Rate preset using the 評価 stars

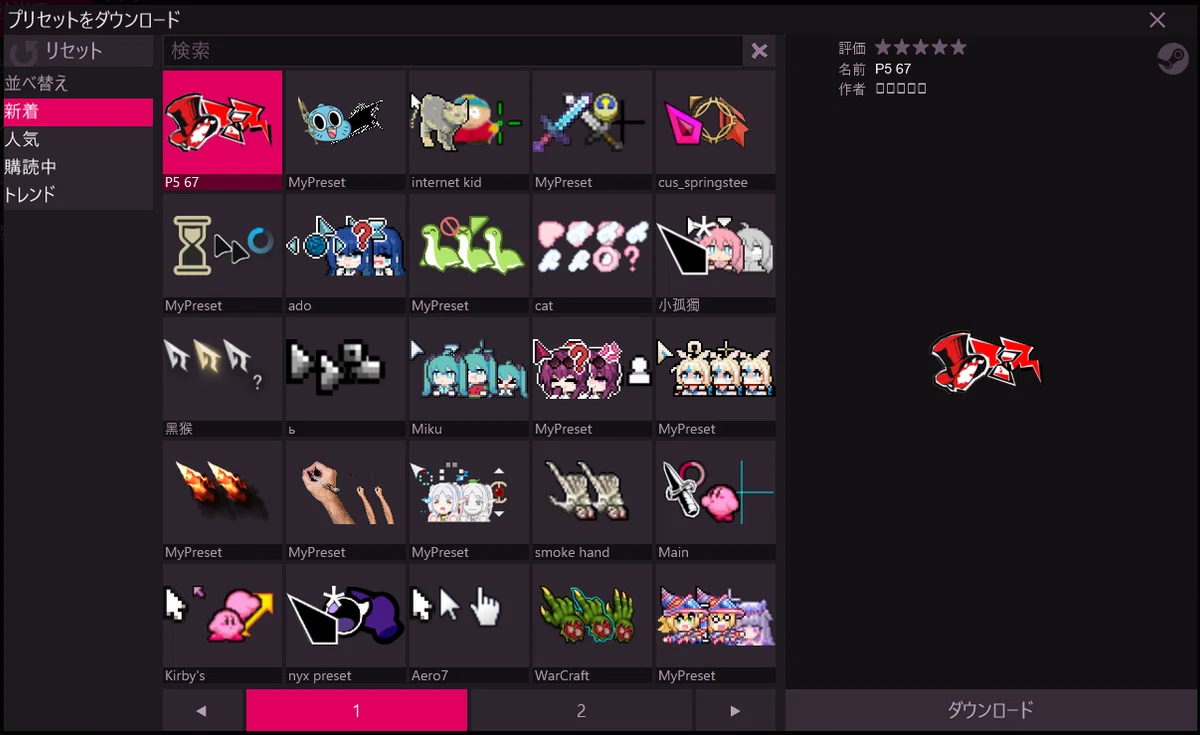tap(921, 47)
